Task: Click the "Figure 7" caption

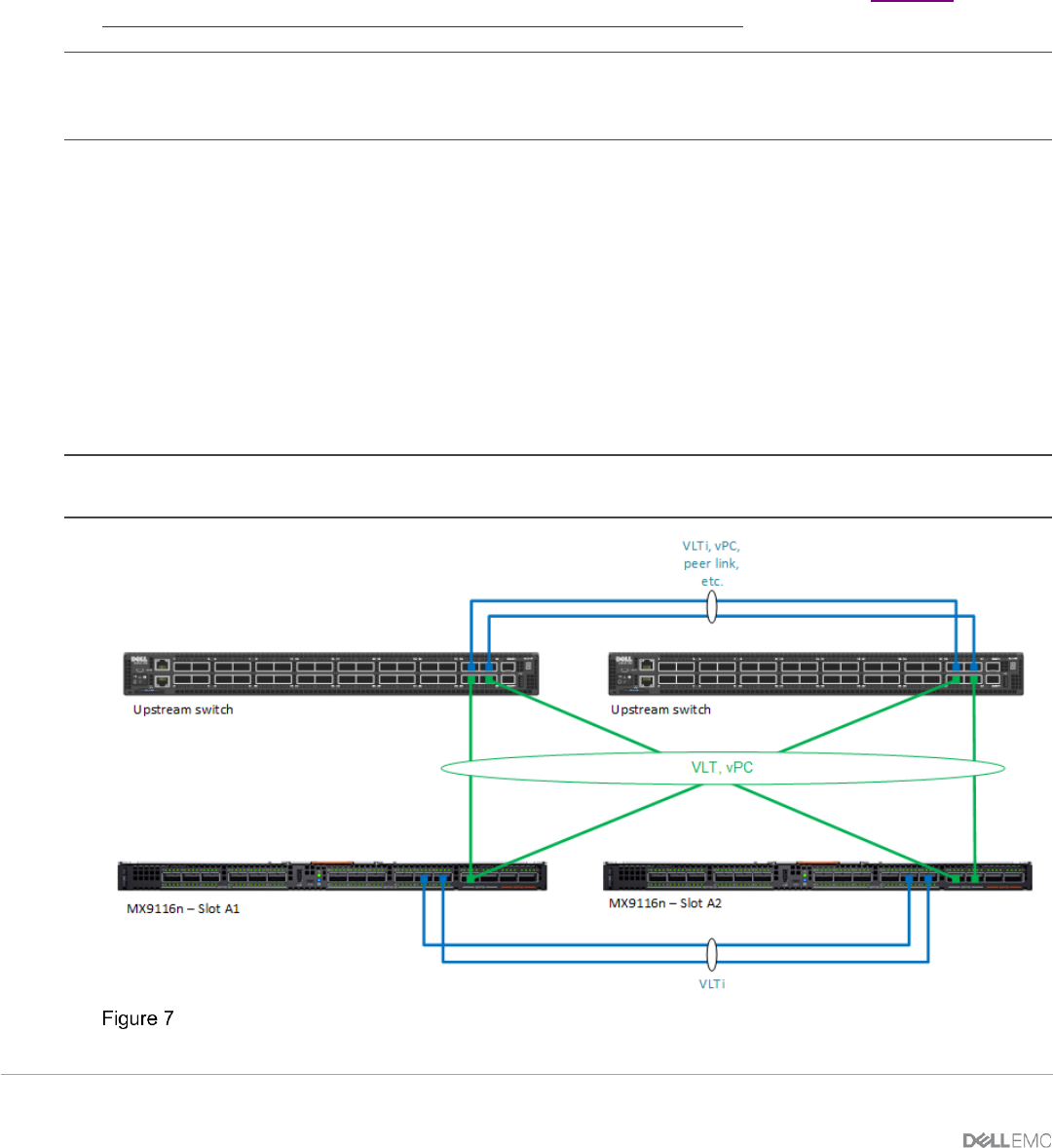Action: point(137,1018)
